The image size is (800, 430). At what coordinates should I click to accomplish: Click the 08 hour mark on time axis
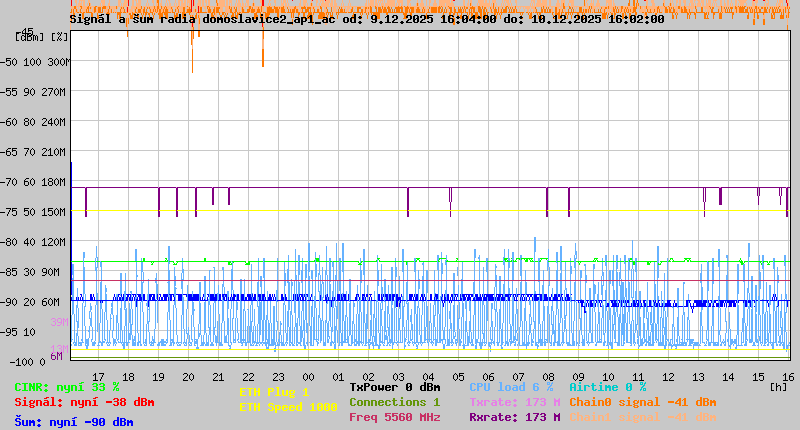[548, 376]
